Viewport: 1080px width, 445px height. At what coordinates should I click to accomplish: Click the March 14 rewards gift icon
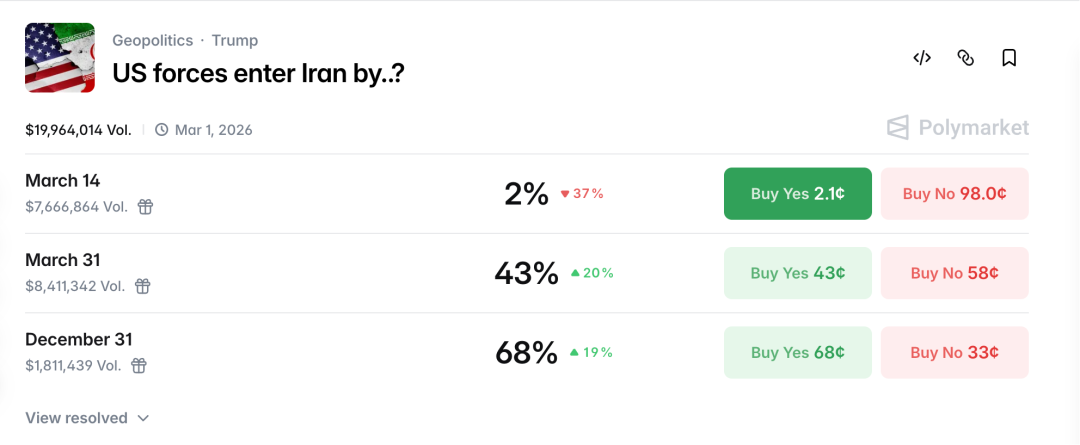click(145, 207)
